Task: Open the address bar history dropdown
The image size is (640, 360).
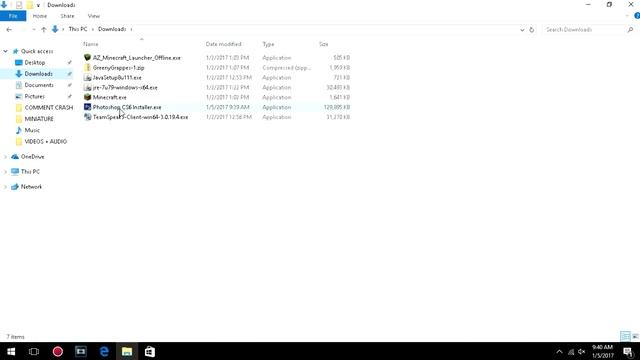Action: pos(522,30)
